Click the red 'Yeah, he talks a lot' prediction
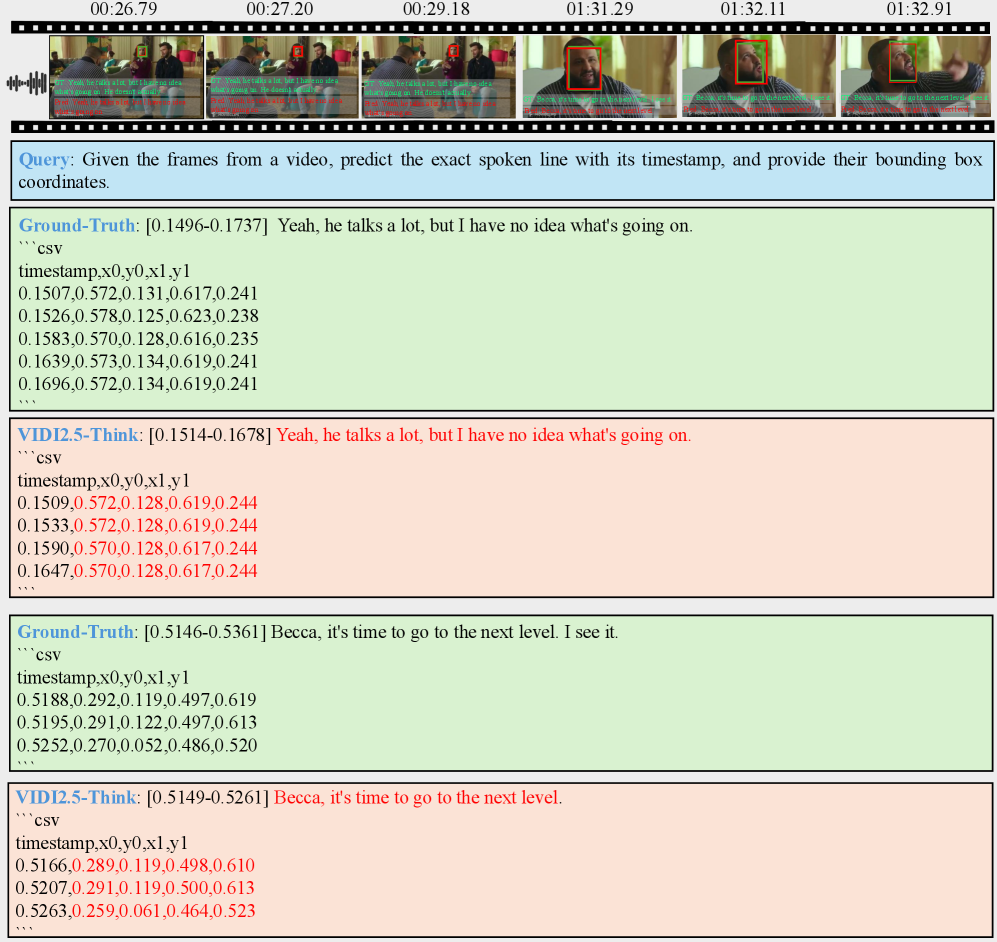Image resolution: width=997 pixels, height=942 pixels. [x=483, y=435]
